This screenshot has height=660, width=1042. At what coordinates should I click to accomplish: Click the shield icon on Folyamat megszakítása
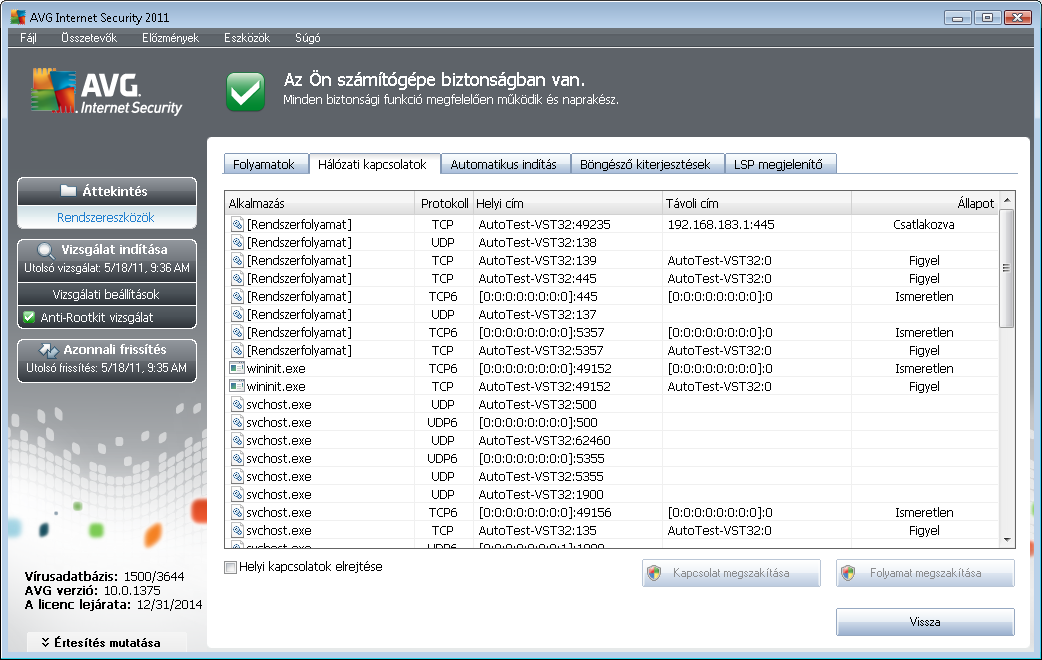(x=848, y=573)
